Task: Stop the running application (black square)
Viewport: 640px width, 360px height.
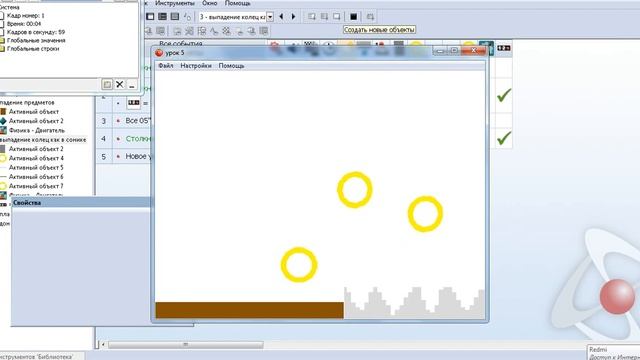Action: [x=353, y=17]
